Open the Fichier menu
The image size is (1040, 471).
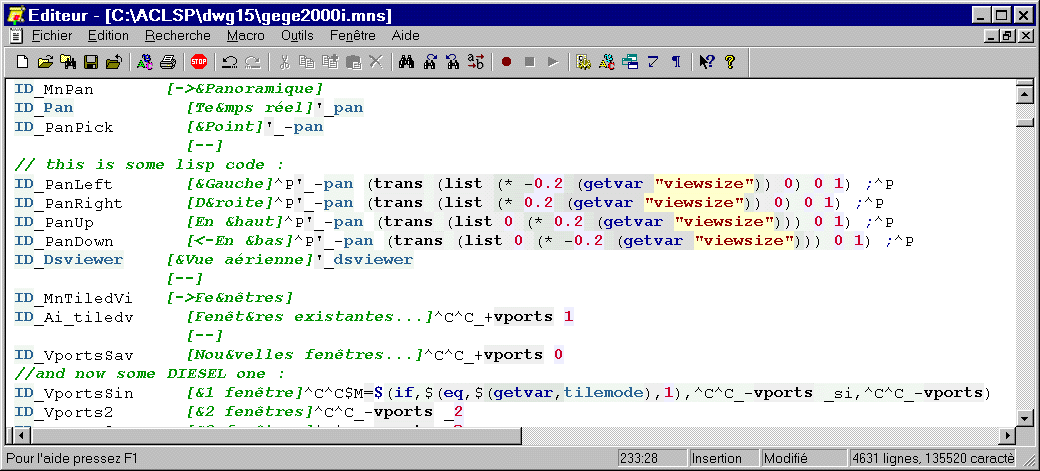pyautogui.click(x=52, y=36)
